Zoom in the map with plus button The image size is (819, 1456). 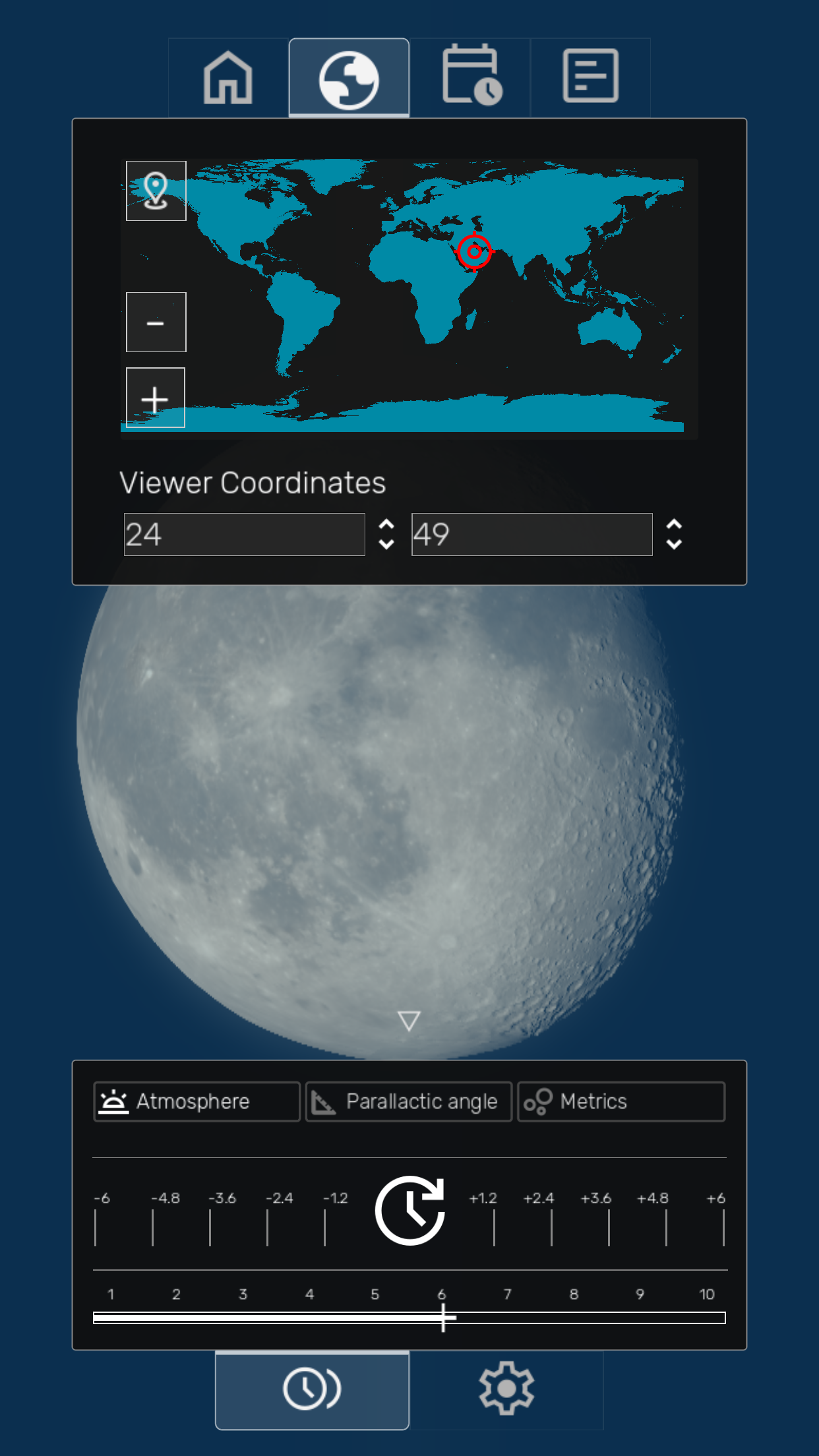coord(156,398)
